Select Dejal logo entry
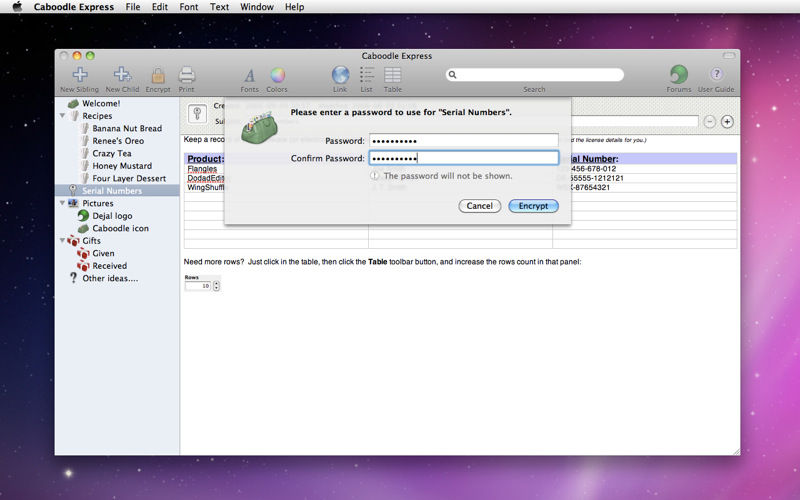This screenshot has height=500, width=800. pos(112,216)
